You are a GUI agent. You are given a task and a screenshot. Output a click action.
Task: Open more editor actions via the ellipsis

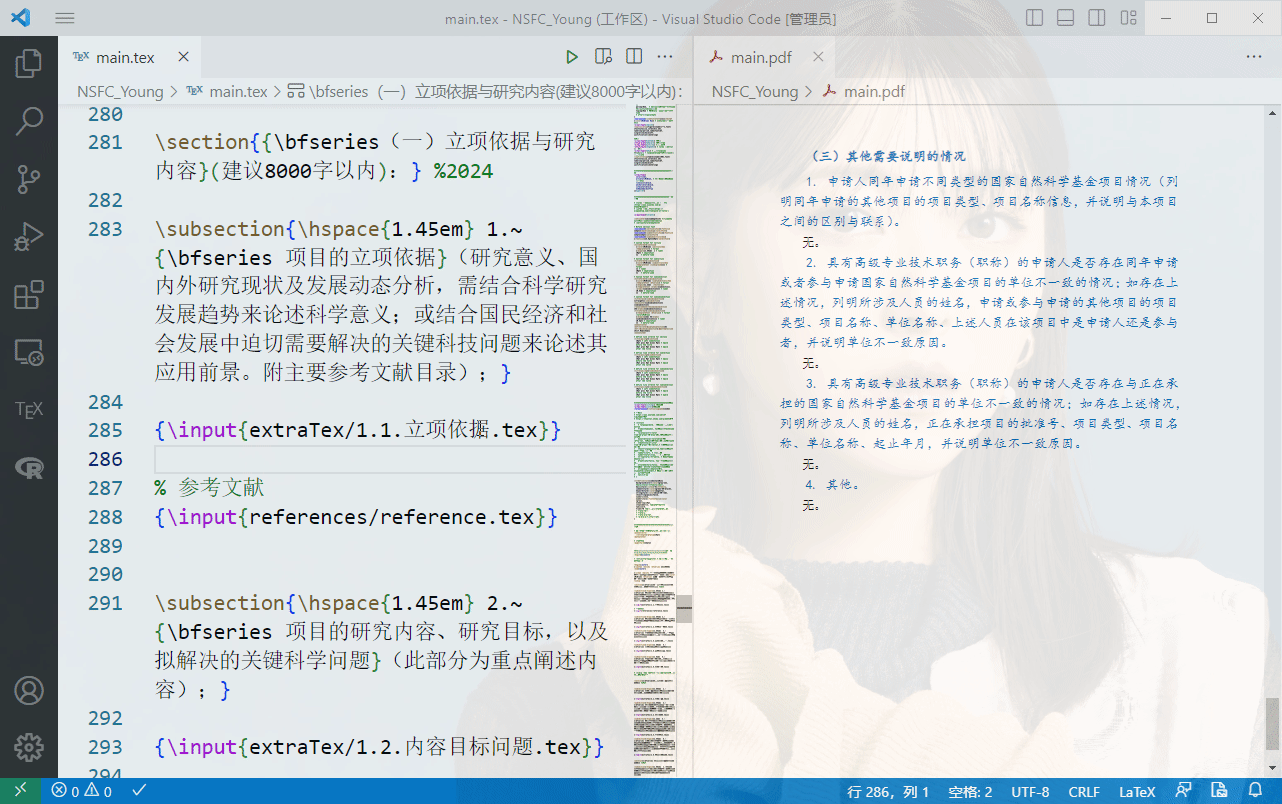point(665,56)
